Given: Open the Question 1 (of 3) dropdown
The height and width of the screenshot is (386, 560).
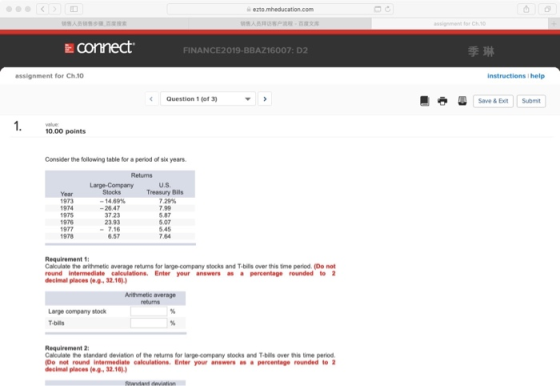Looking at the screenshot, I should pyautogui.click(x=208, y=99).
